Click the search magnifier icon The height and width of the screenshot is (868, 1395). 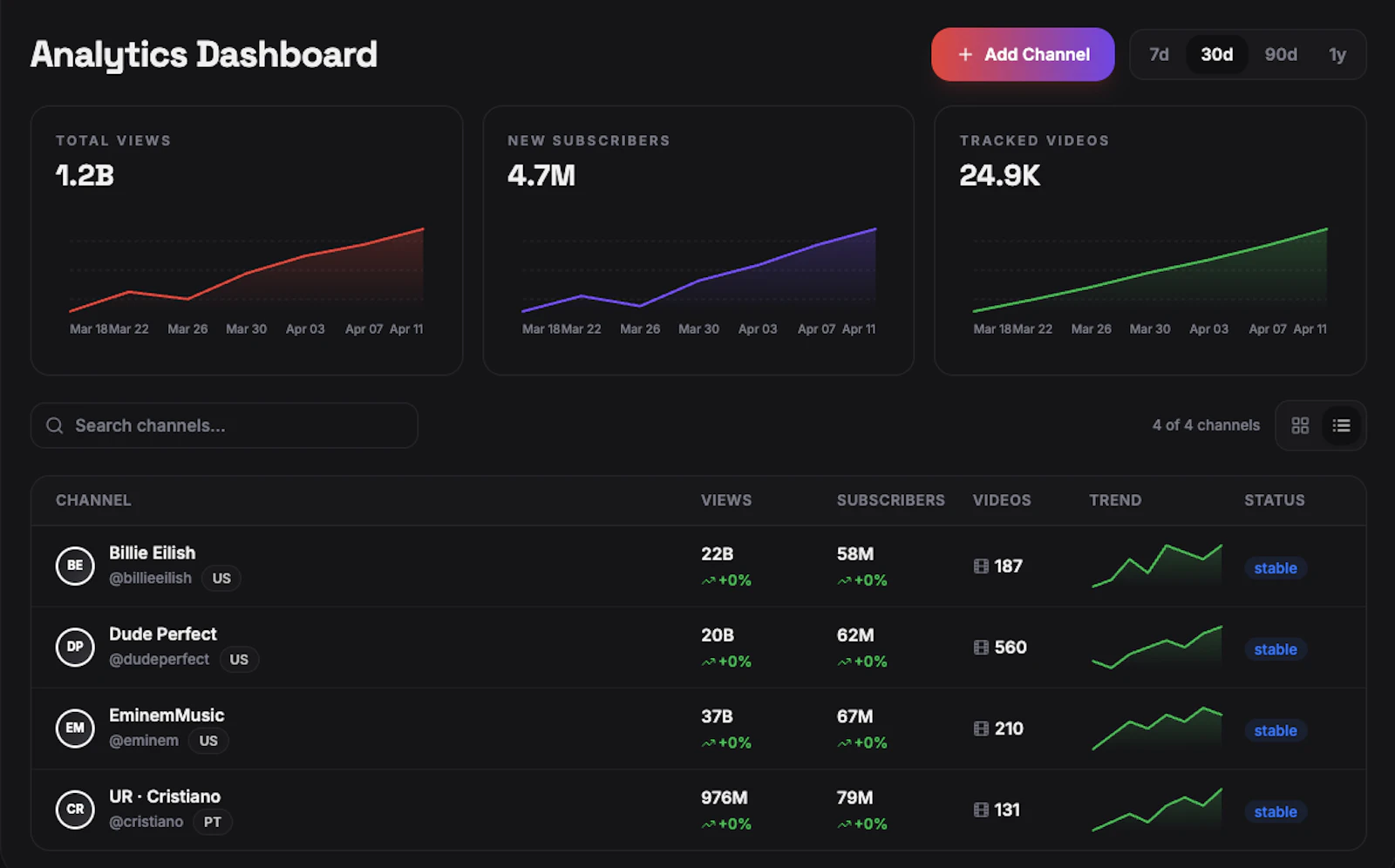point(55,425)
